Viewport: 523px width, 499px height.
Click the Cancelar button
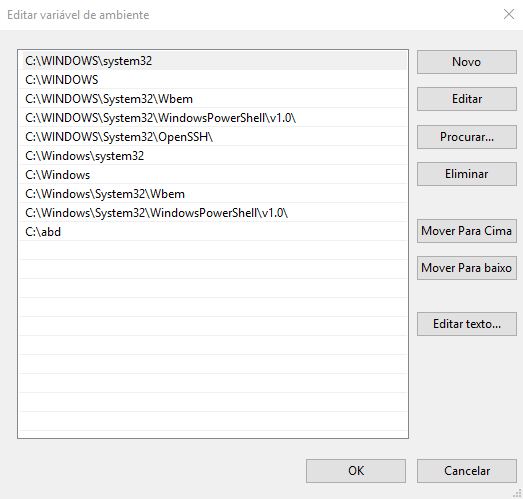coord(467,471)
